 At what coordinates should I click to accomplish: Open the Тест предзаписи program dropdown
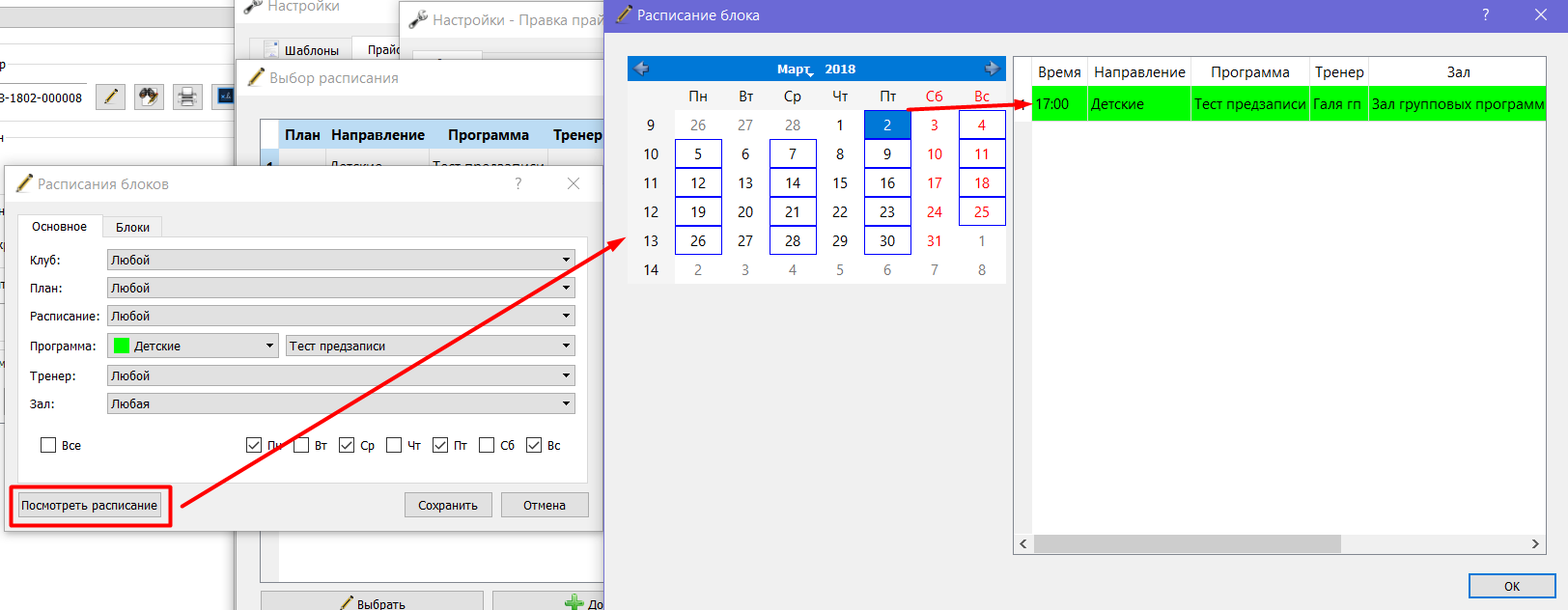coord(431,346)
